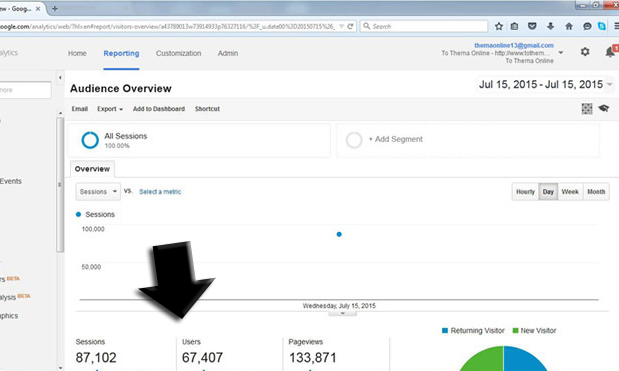619x371 pixels.
Task: Click Add to Dashboard
Action: (159, 109)
